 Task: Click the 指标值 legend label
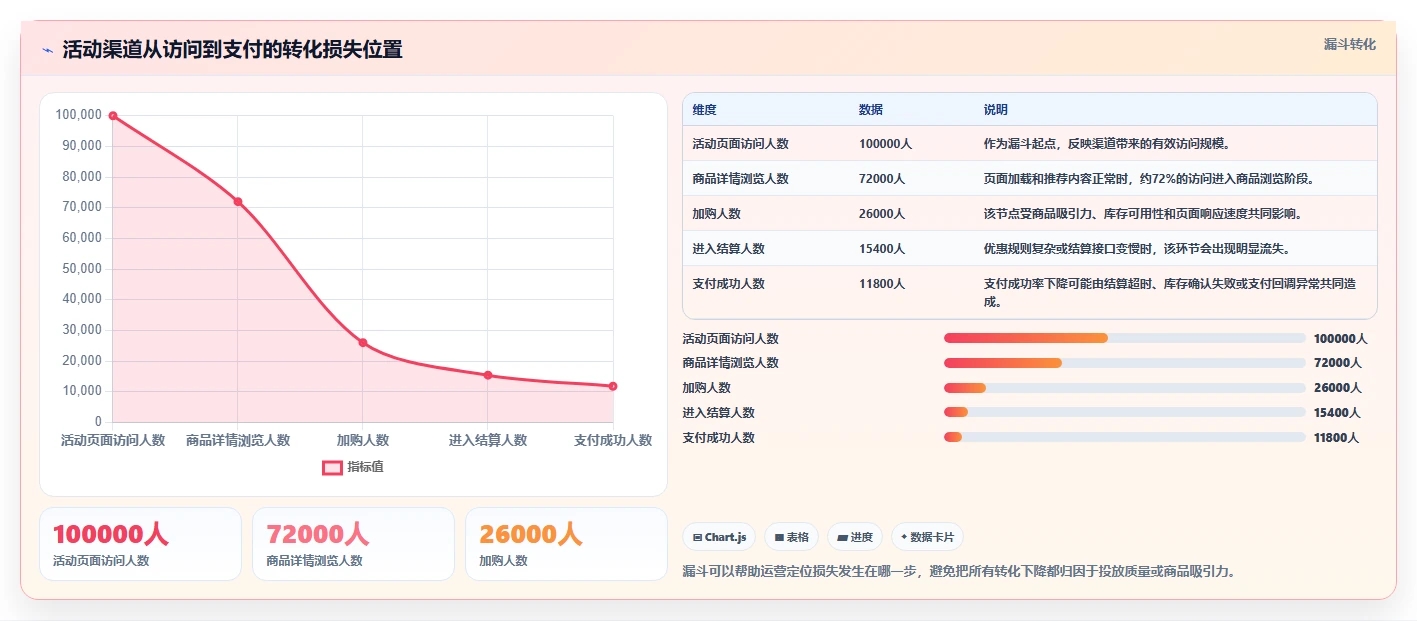coord(365,467)
